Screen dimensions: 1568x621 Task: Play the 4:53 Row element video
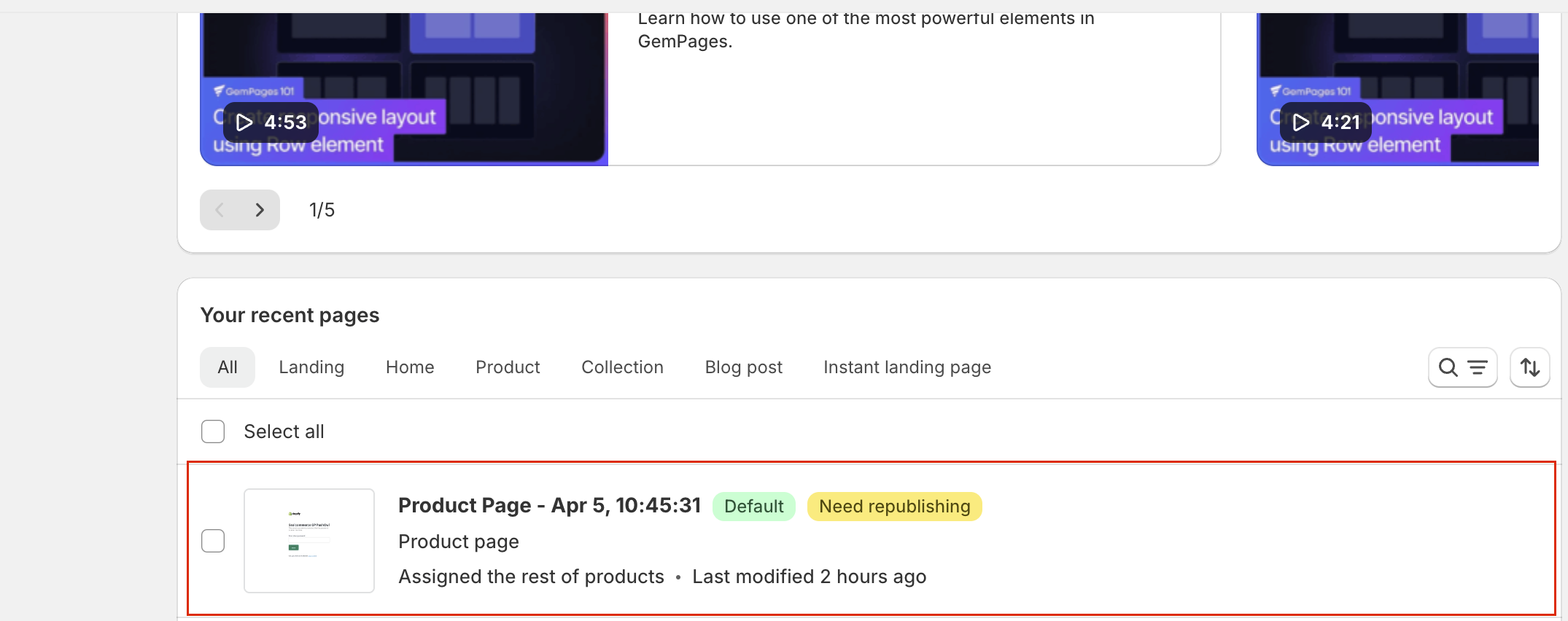tap(271, 122)
